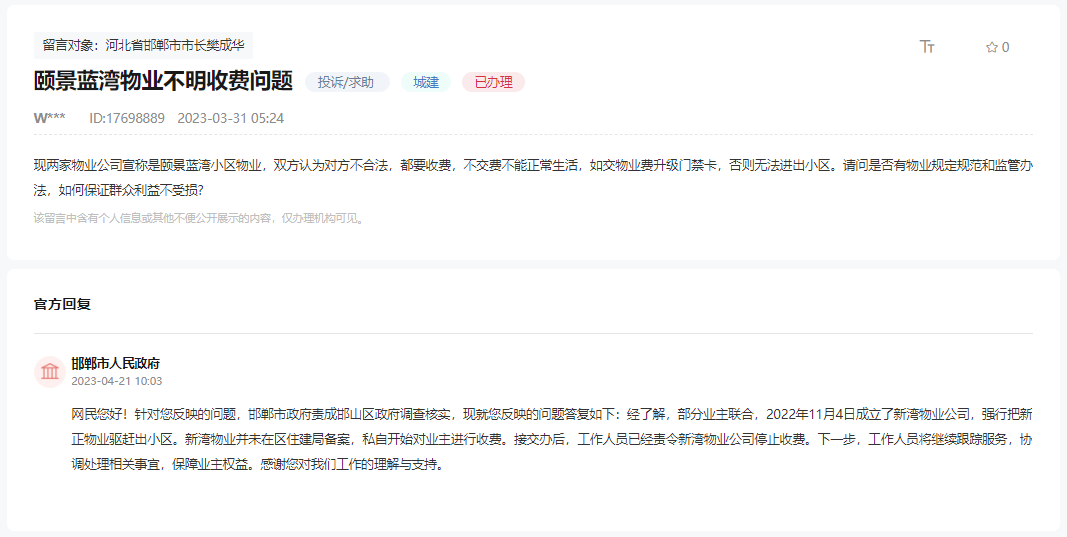Click responder name 邯郸市人民政府

[x=116, y=363]
